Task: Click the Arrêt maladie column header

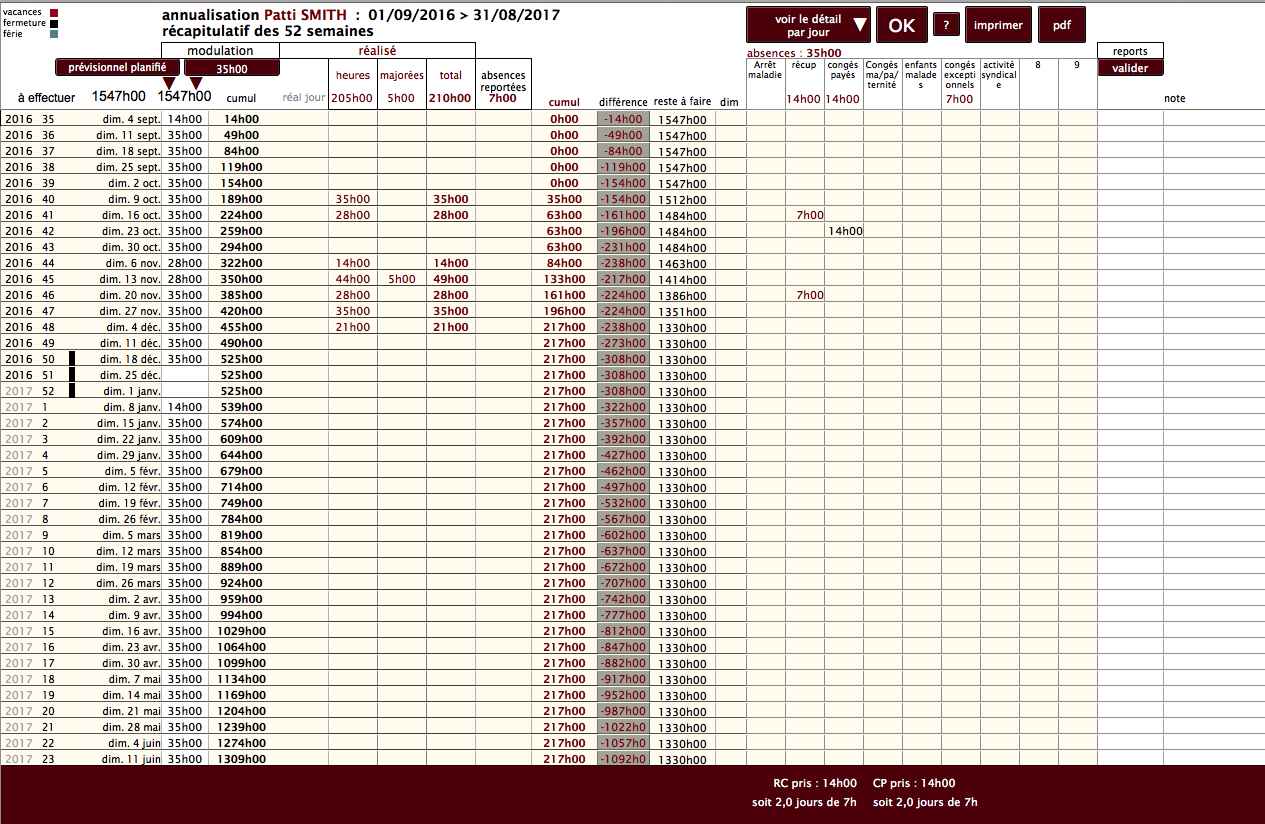Action: point(765,70)
